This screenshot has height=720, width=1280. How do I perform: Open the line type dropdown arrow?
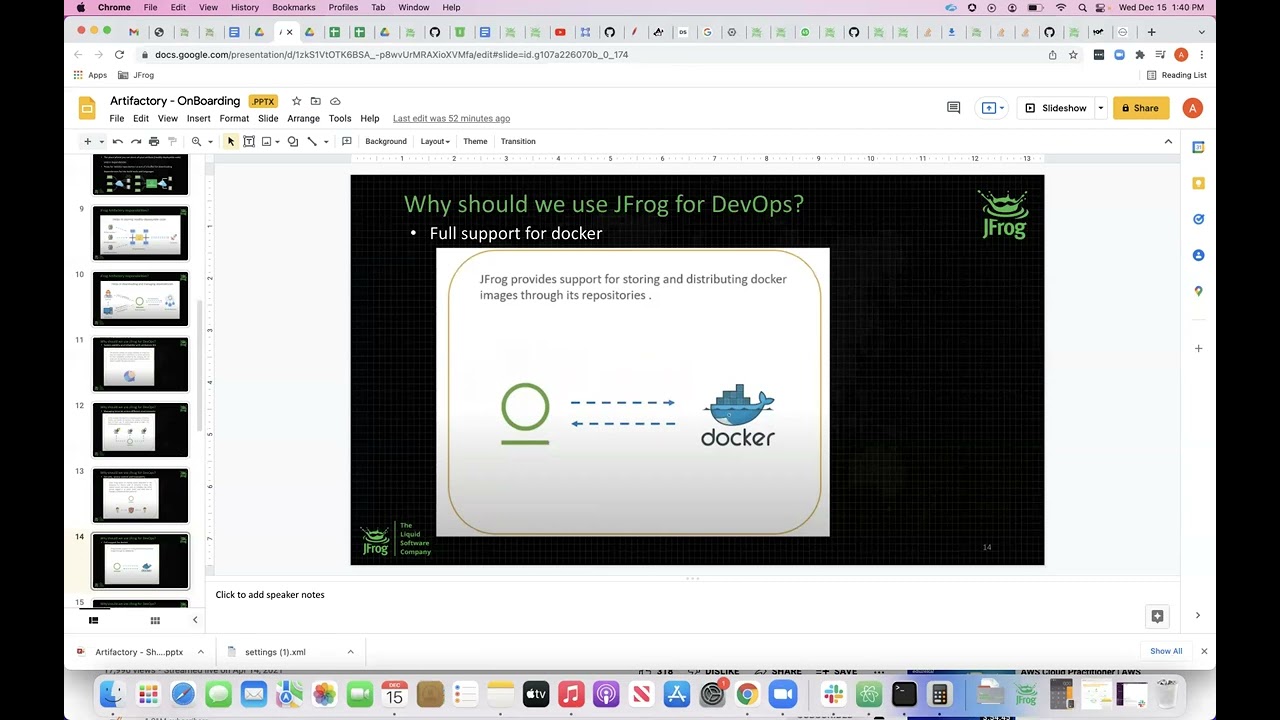pos(325,141)
